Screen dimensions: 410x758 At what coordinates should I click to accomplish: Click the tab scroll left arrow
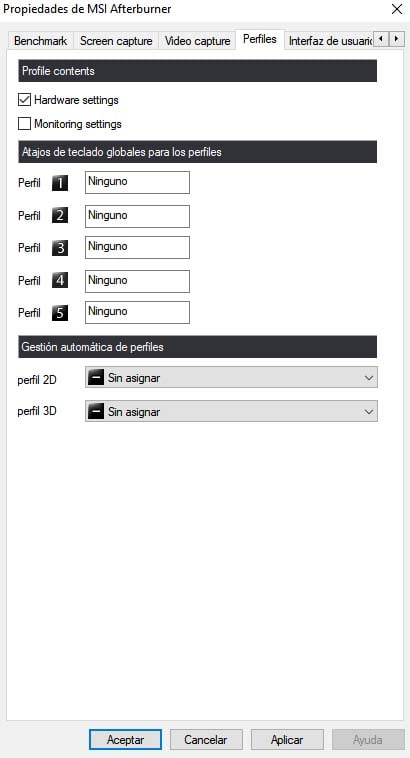(382, 39)
